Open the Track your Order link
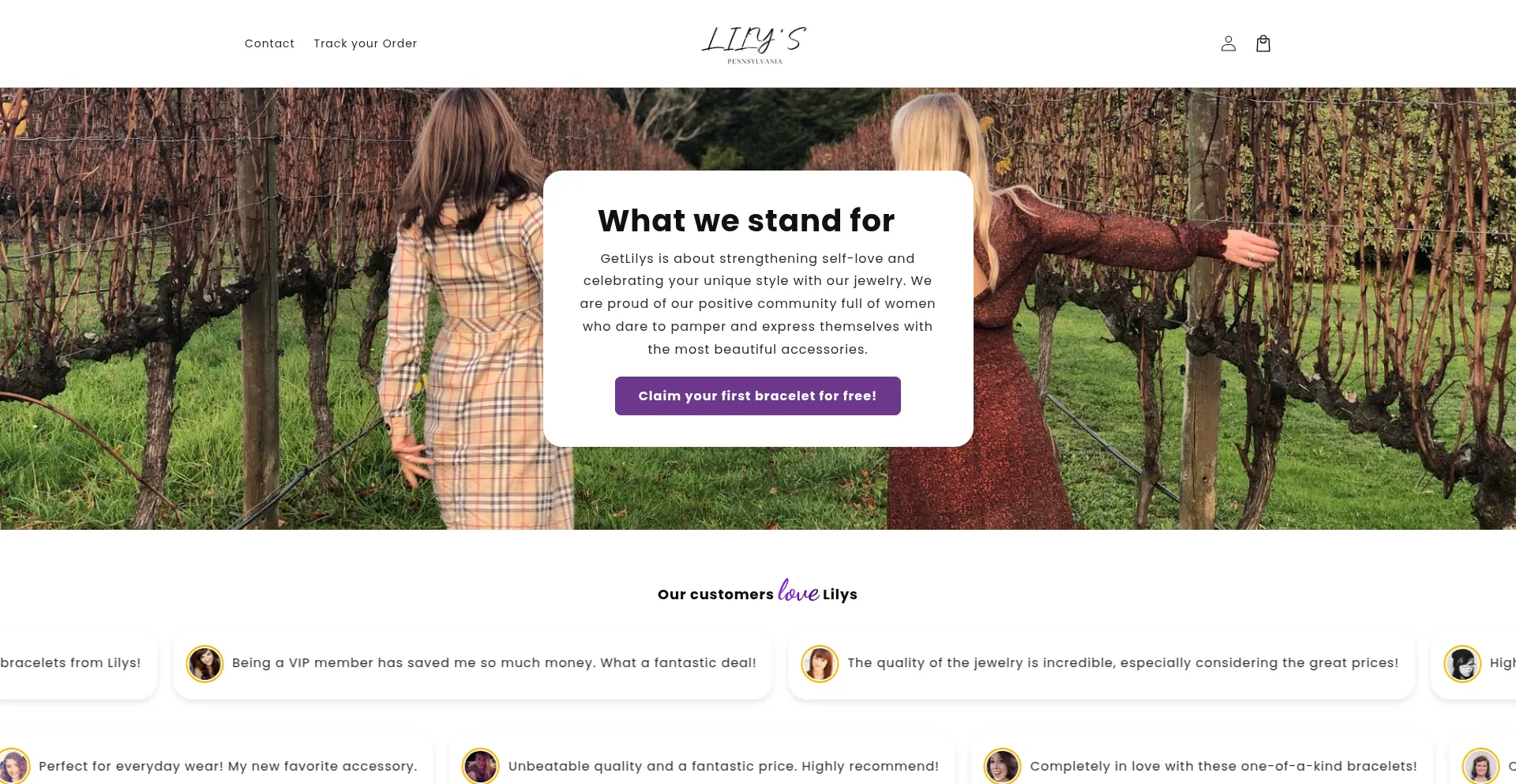The width and height of the screenshot is (1516, 784). [365, 43]
